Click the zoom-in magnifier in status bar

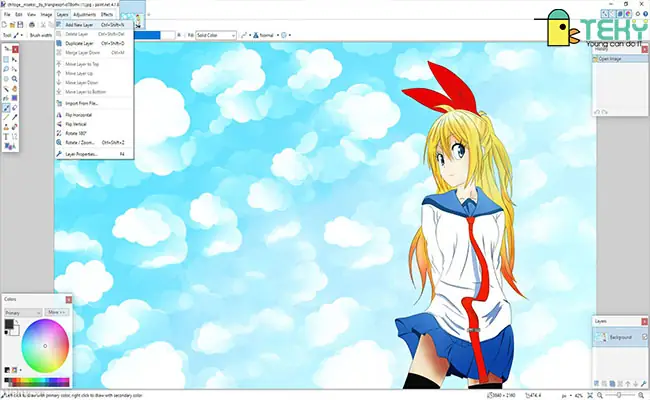pyautogui.click(x=641, y=395)
